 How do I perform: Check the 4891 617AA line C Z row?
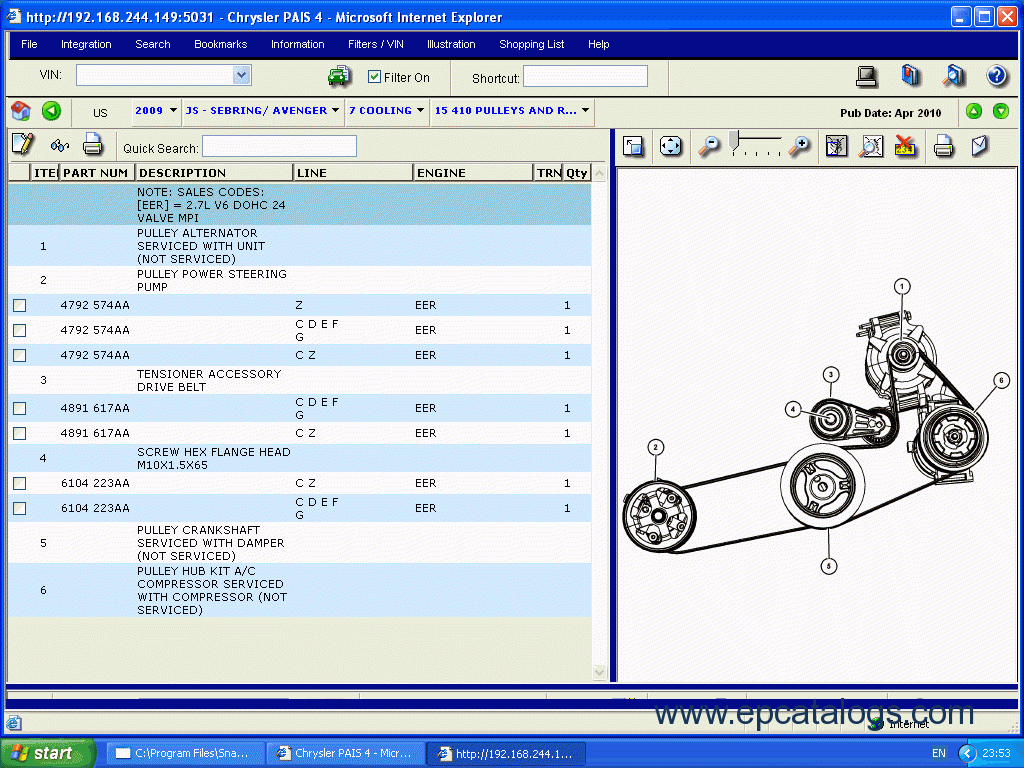[x=20, y=433]
